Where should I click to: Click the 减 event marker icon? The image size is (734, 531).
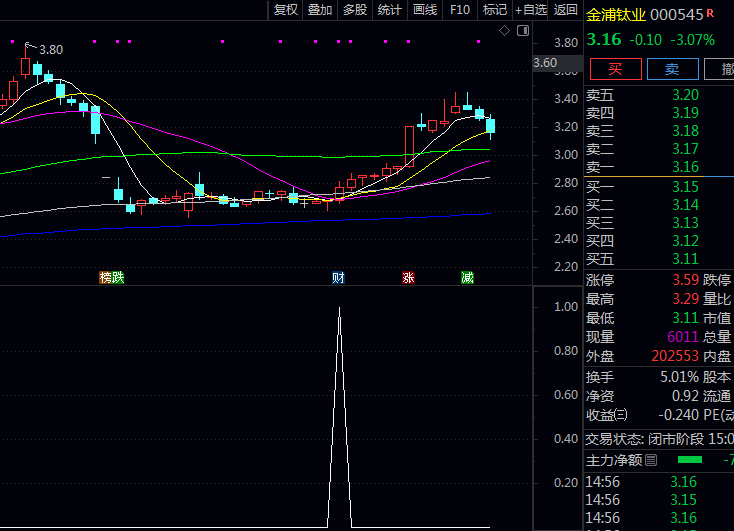467,277
